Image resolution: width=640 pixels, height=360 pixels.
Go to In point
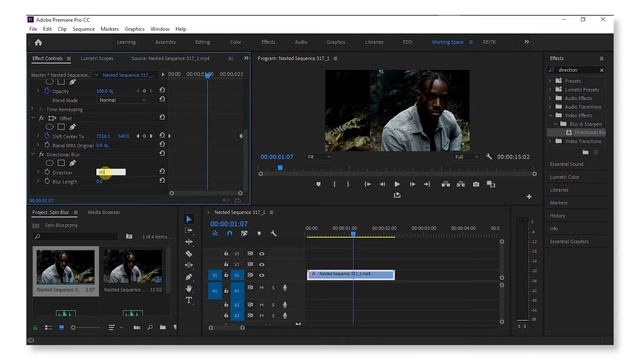(x=367, y=184)
